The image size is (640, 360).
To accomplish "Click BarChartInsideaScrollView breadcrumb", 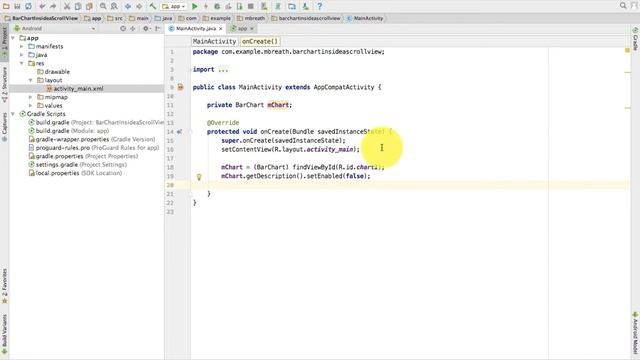I will pos(41,18).
